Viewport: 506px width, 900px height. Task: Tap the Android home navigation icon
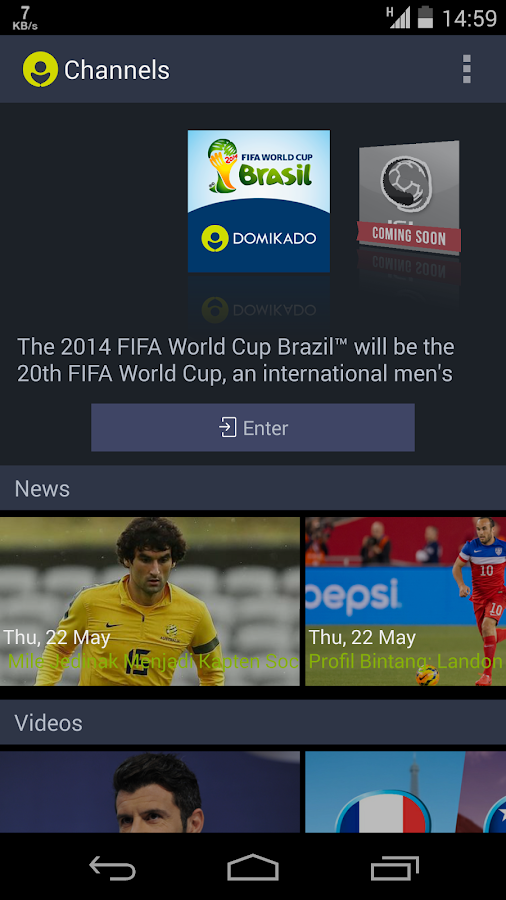coord(253,867)
